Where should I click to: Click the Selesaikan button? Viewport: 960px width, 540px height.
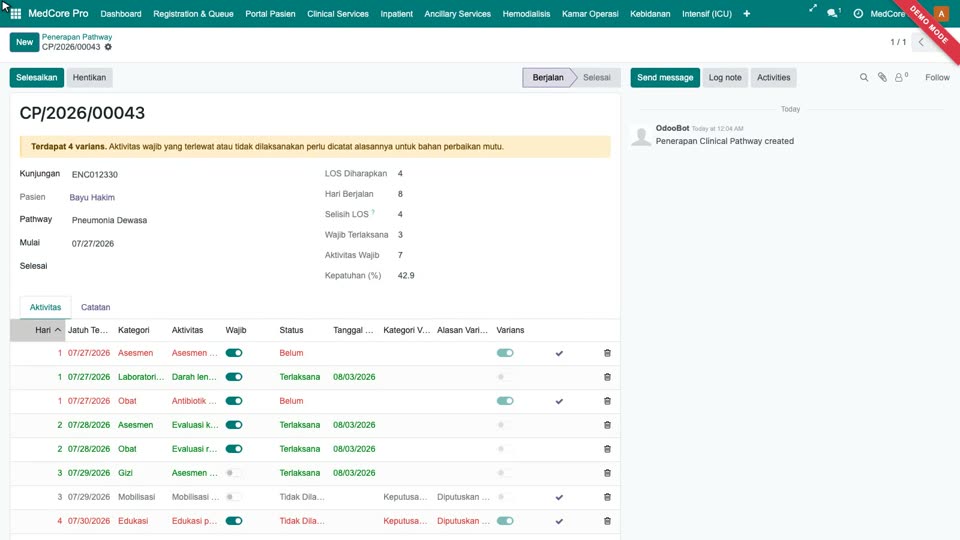tap(37, 78)
